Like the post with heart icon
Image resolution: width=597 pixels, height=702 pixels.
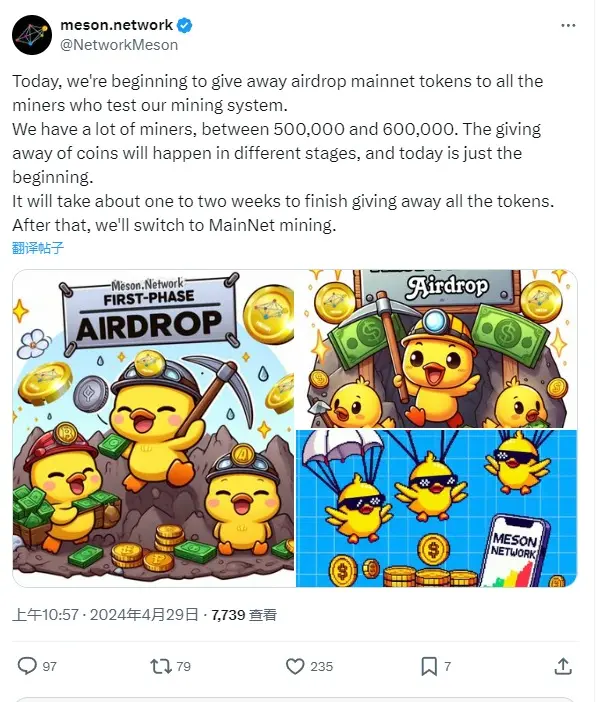pyautogui.click(x=295, y=666)
